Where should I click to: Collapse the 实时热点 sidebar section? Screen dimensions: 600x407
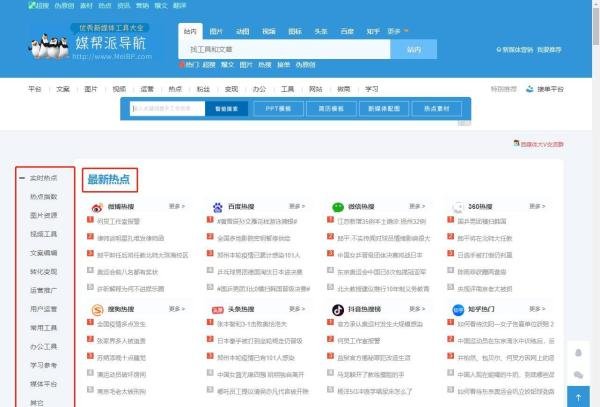click(x=22, y=178)
